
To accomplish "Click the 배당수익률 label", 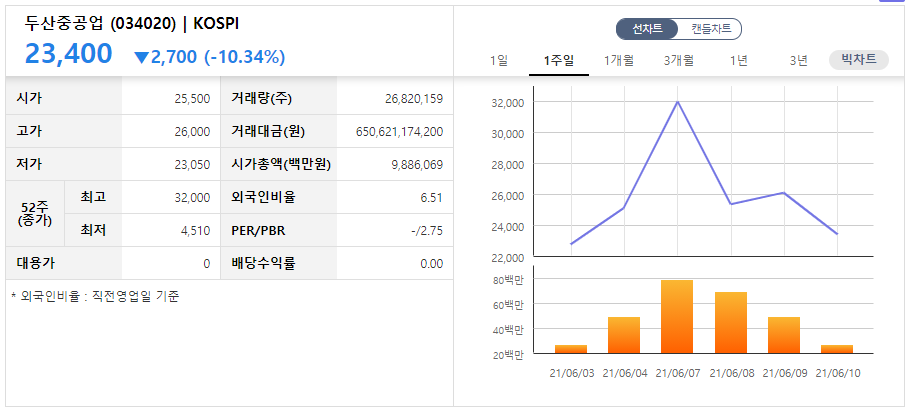I will click(x=263, y=263).
